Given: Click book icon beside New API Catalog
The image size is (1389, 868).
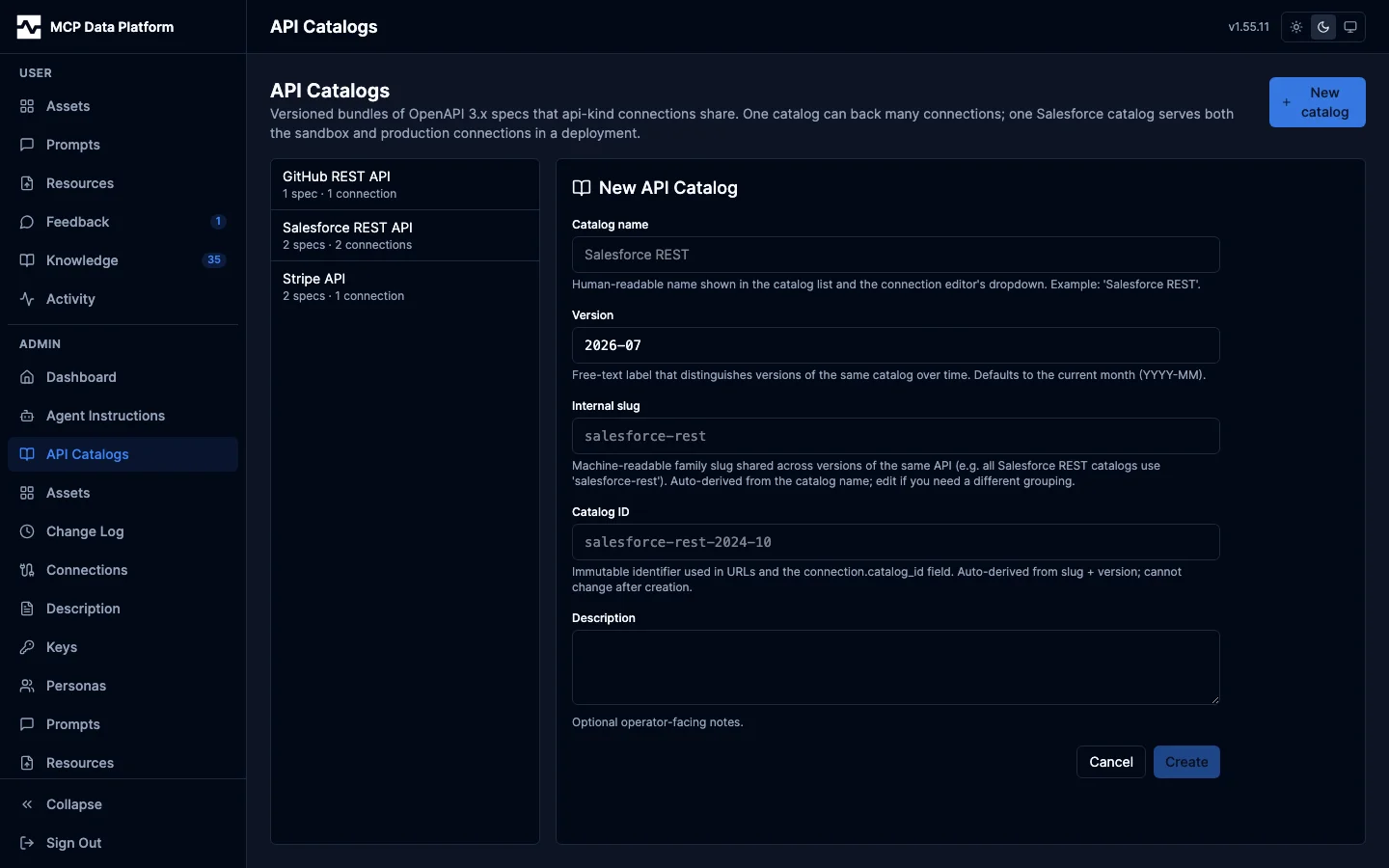Looking at the screenshot, I should [582, 188].
